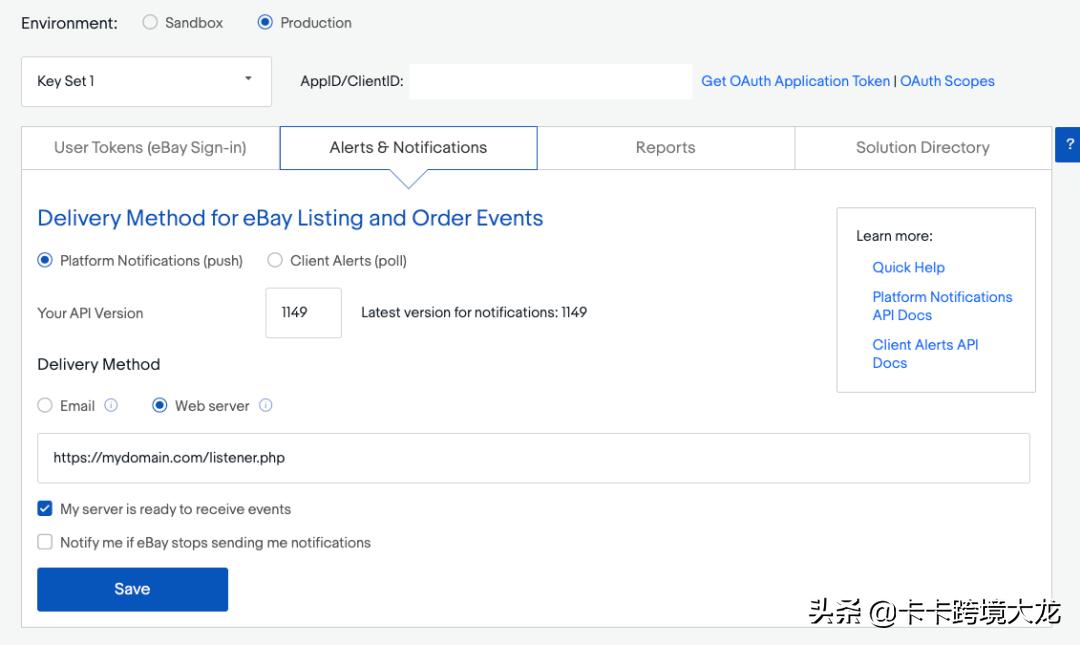Select Platform Notifications (push) option

(45, 261)
